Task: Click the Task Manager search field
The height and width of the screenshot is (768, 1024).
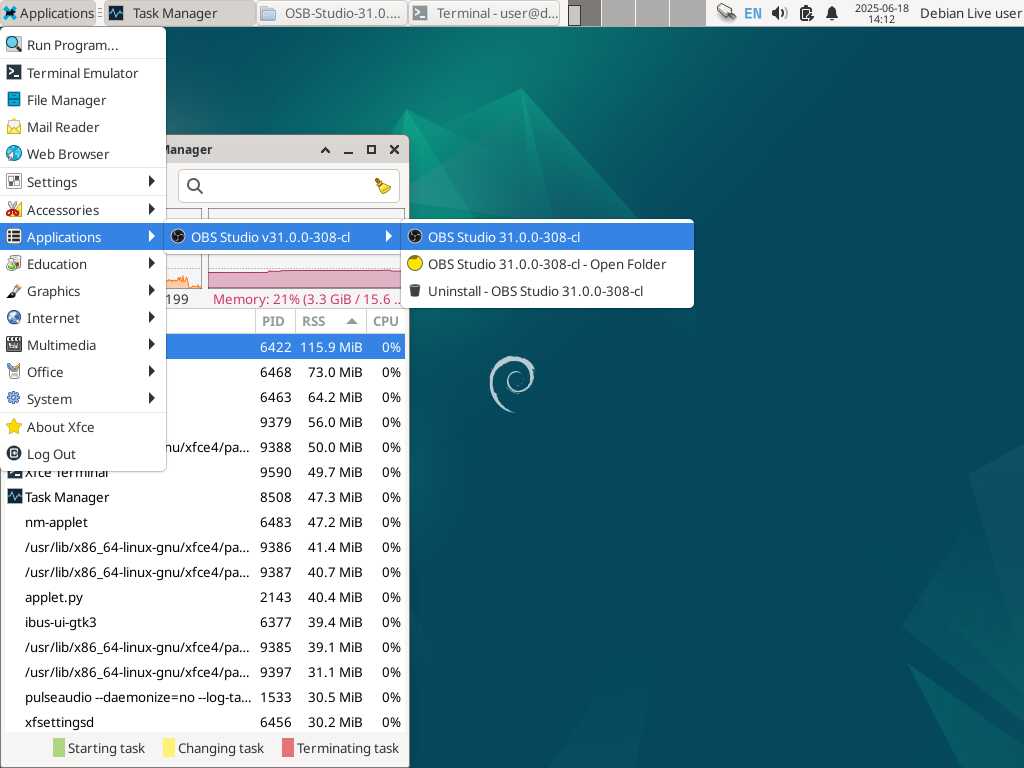Action: pos(289,186)
